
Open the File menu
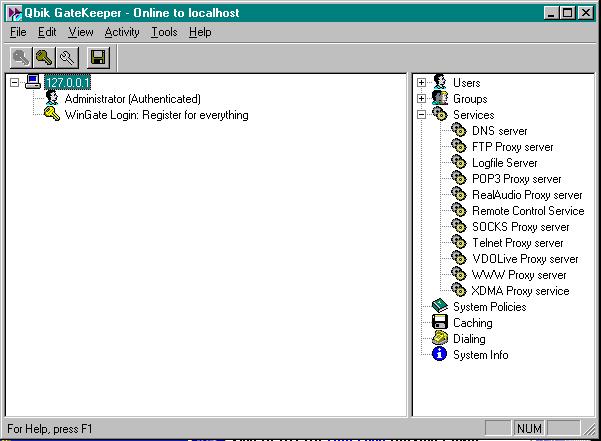point(18,32)
